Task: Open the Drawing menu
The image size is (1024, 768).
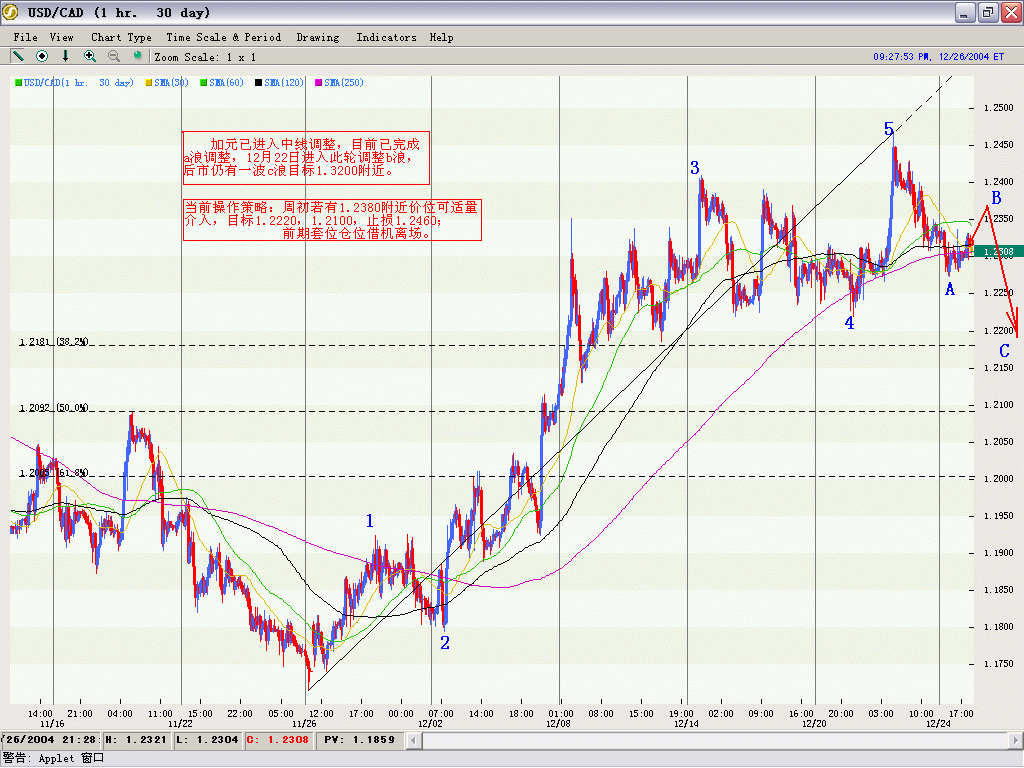Action: pos(318,37)
